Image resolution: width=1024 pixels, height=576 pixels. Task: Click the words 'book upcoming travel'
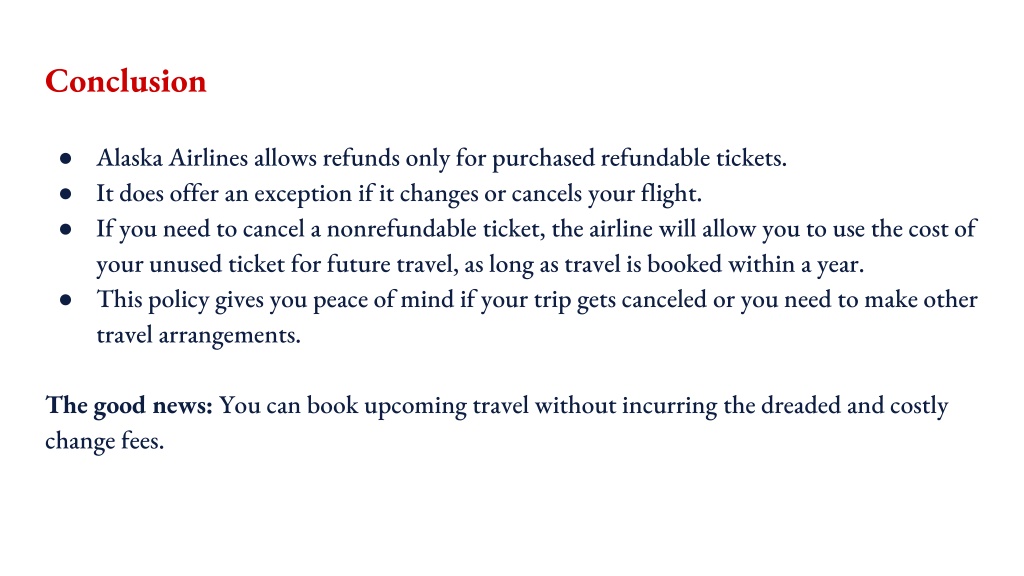point(418,406)
